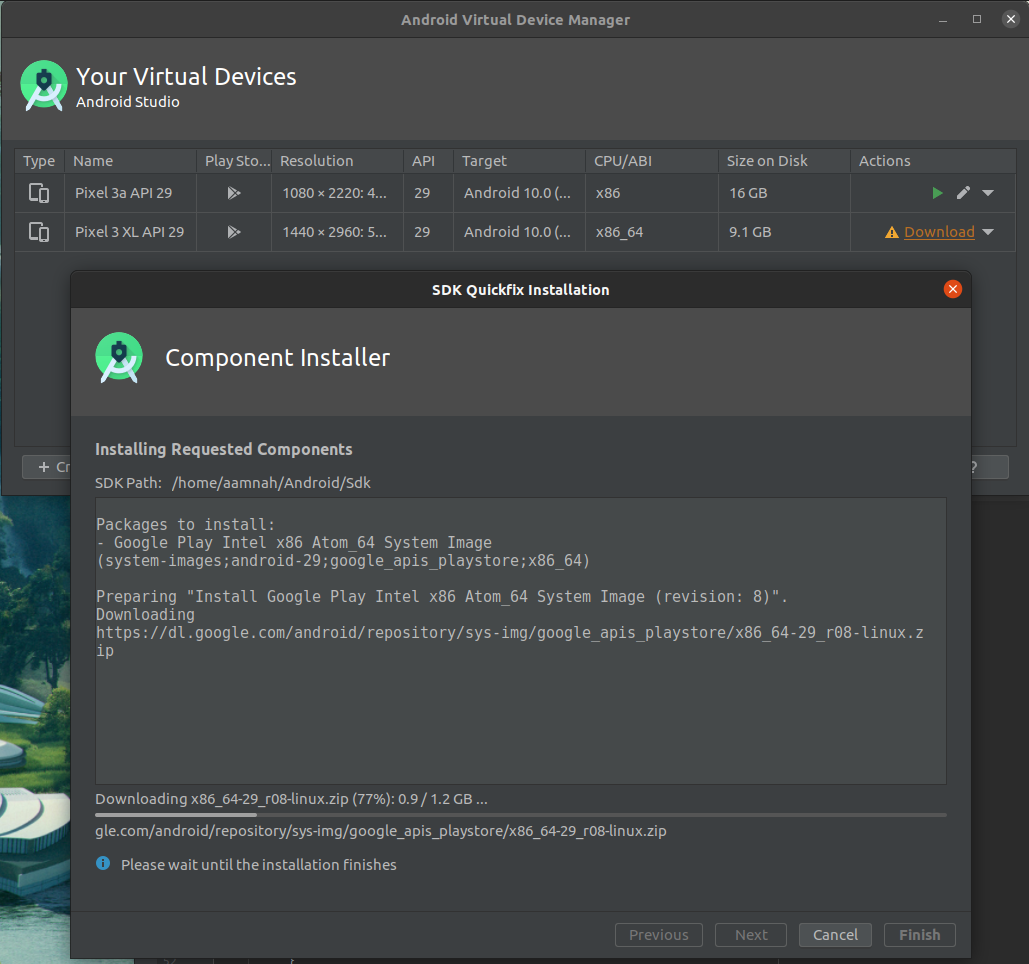Launch the Pixel 3a API 29 emulator
Viewport: 1029px width, 964px height.
tap(937, 193)
